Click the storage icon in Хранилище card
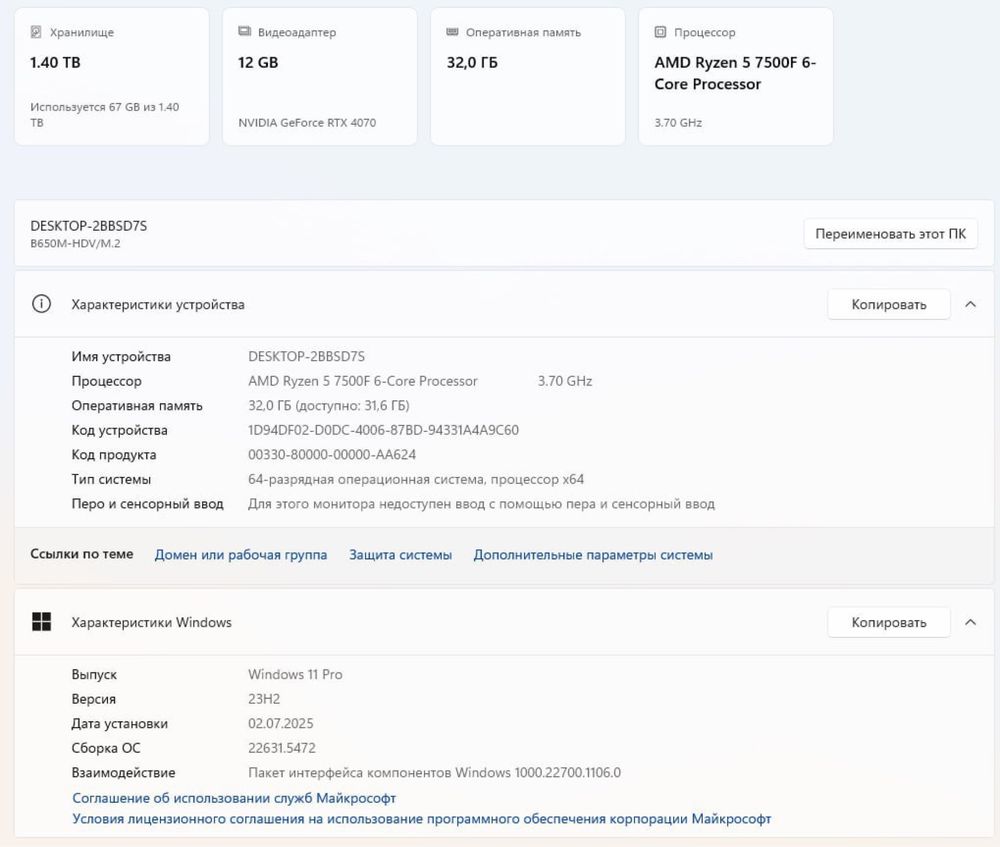This screenshot has width=1000, height=847. pyautogui.click(x=36, y=32)
